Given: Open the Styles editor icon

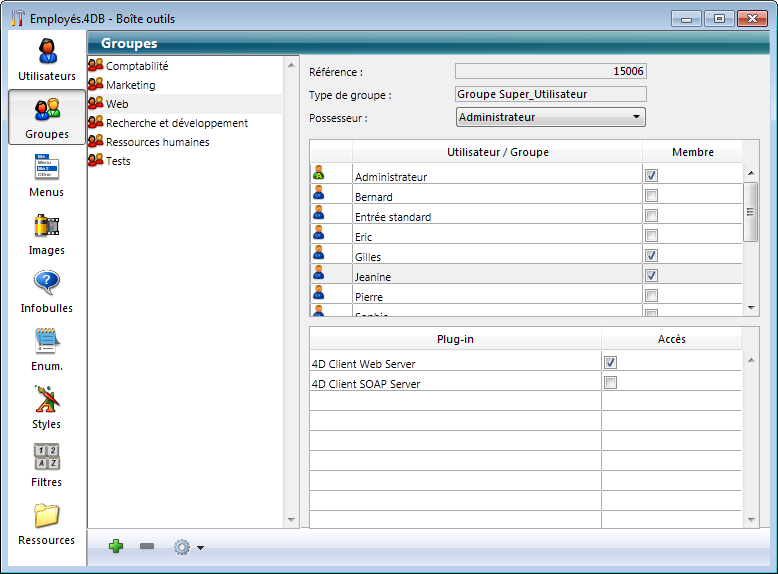Looking at the screenshot, I should click(47, 407).
